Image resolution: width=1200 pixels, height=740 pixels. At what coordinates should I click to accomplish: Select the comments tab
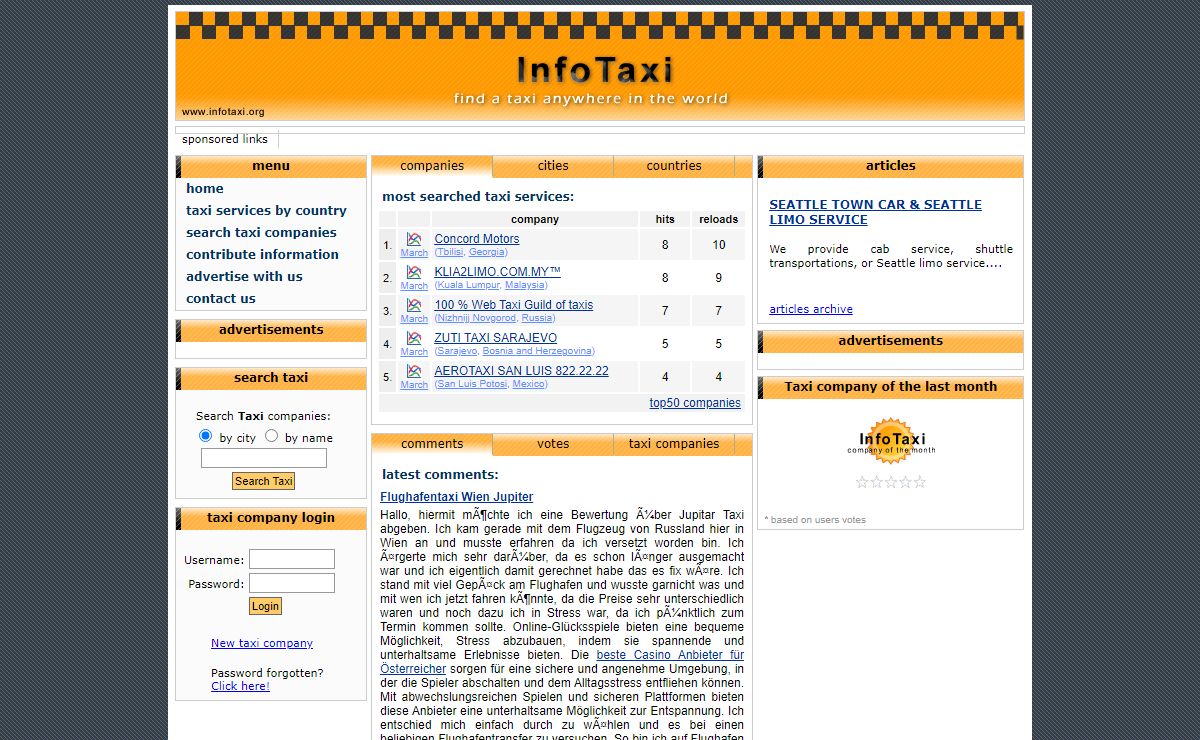[432, 444]
